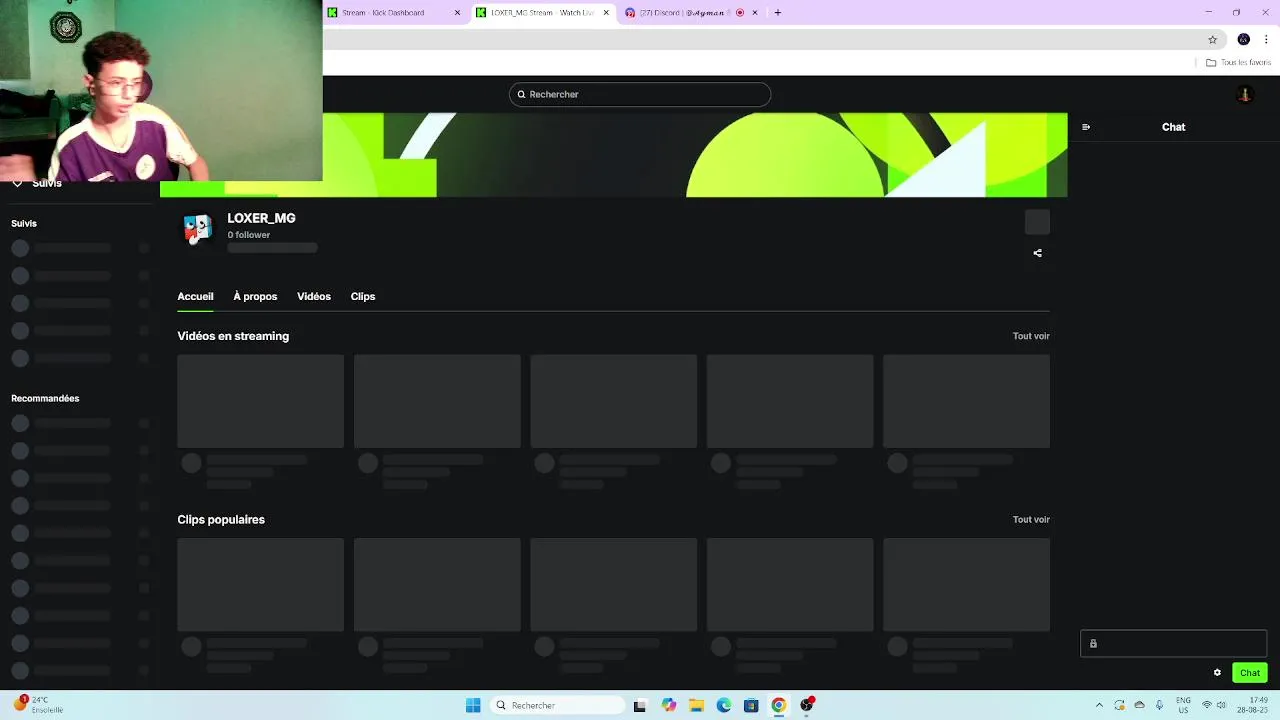Click the share icon on LOXER_MG channel
Image resolution: width=1280 pixels, height=720 pixels.
coord(1037,253)
